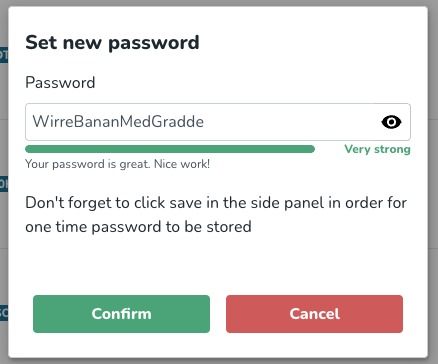This screenshot has width=438, height=364.
Task: Click inside the Password input field
Action: point(218,122)
